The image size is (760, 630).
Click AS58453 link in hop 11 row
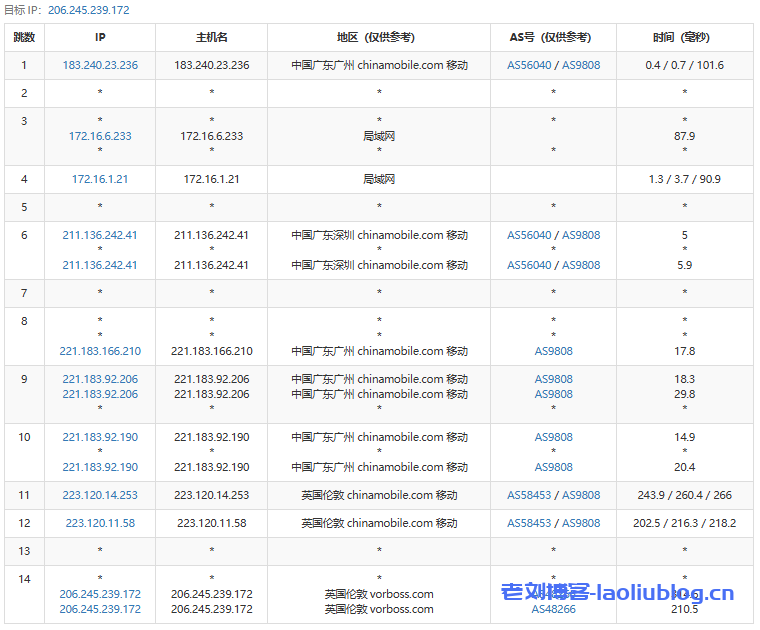[x=529, y=495]
